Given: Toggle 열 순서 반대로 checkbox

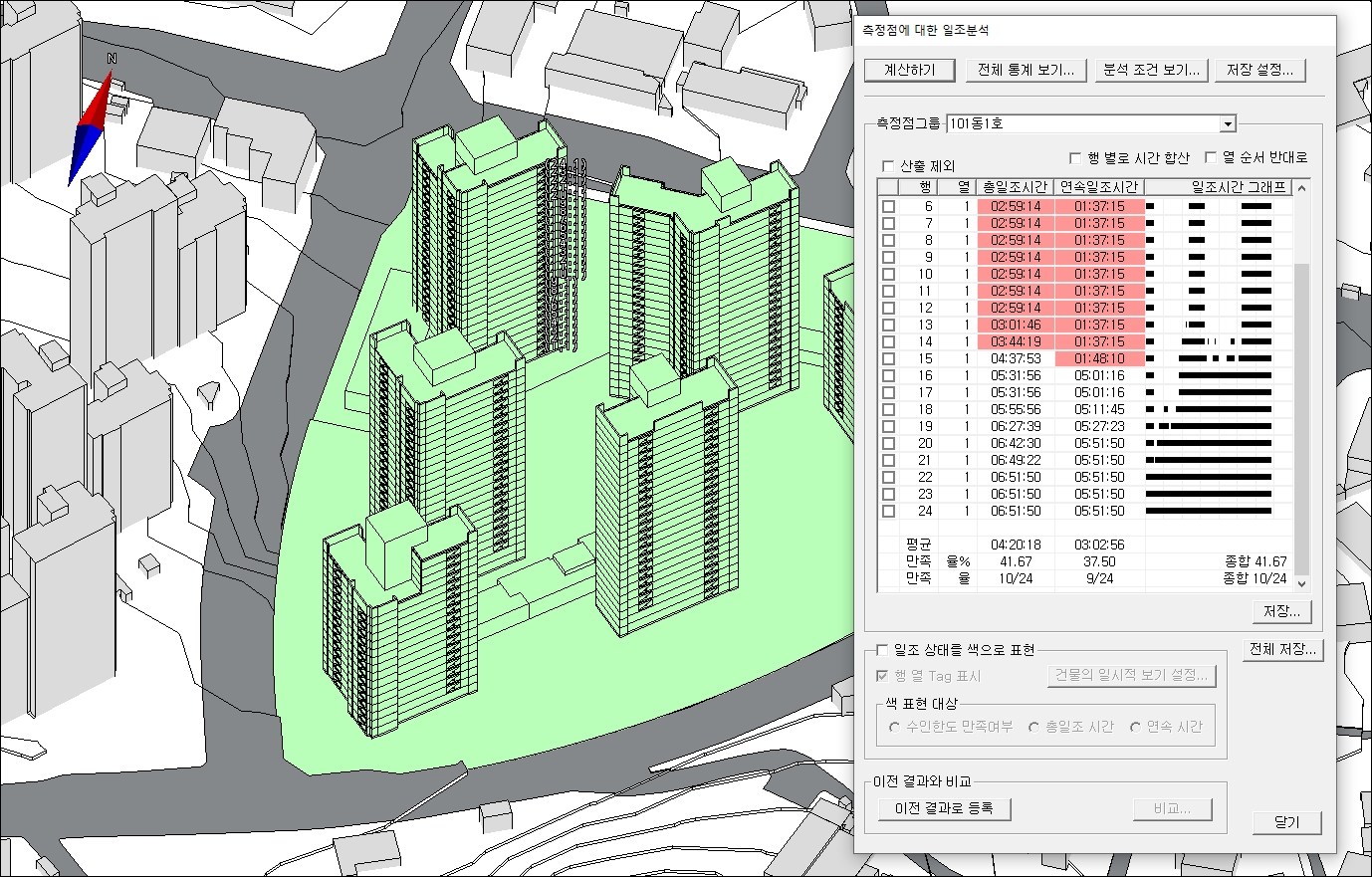Looking at the screenshot, I should pyautogui.click(x=1211, y=157).
